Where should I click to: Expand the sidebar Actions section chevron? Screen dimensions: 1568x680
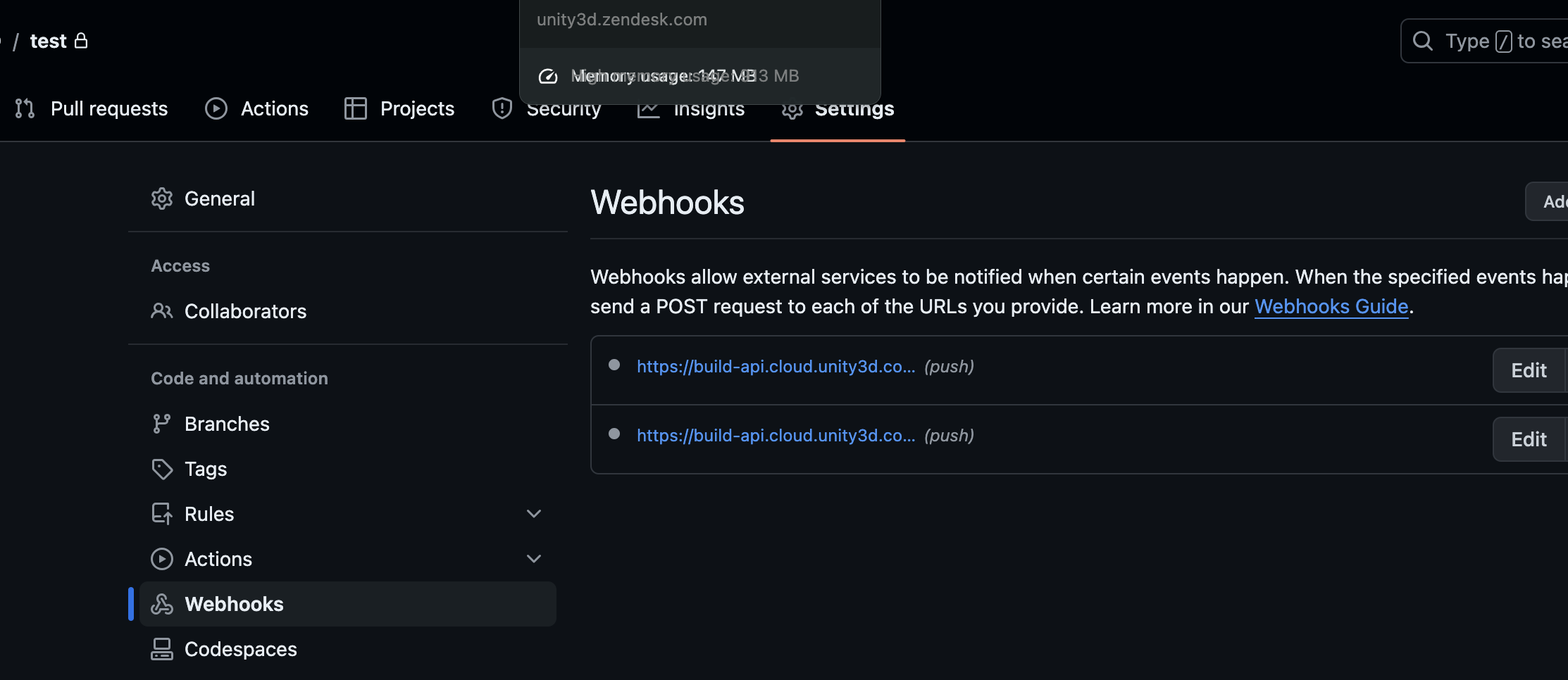[x=534, y=559]
